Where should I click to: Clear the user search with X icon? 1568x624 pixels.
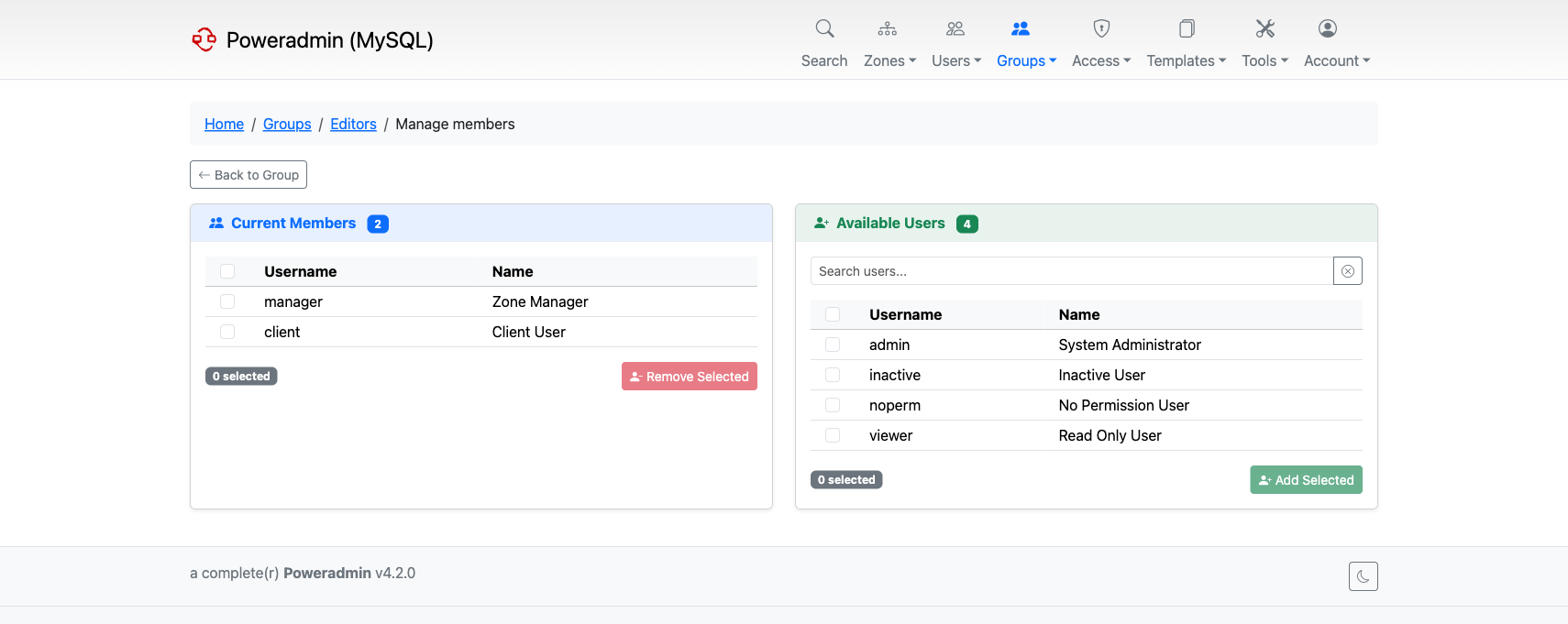coord(1347,271)
